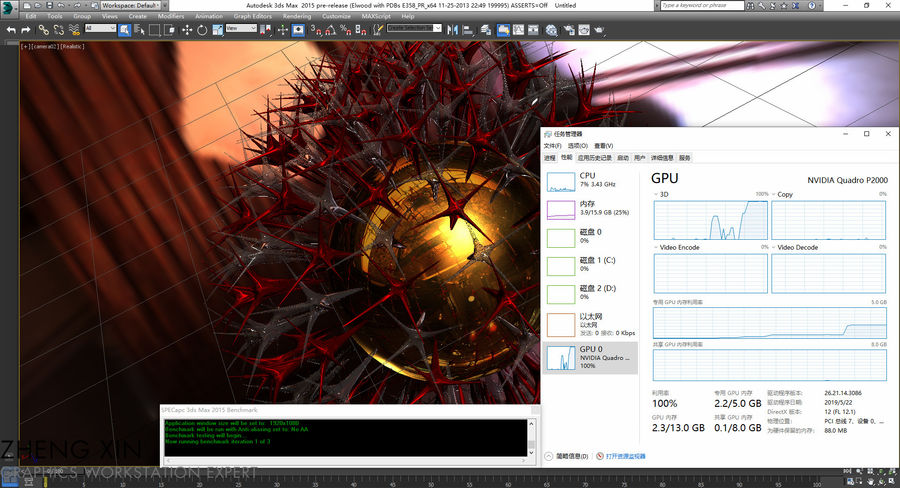Switch to 启动 tab in Task Manager
This screenshot has width=900, height=488.
coord(623,158)
